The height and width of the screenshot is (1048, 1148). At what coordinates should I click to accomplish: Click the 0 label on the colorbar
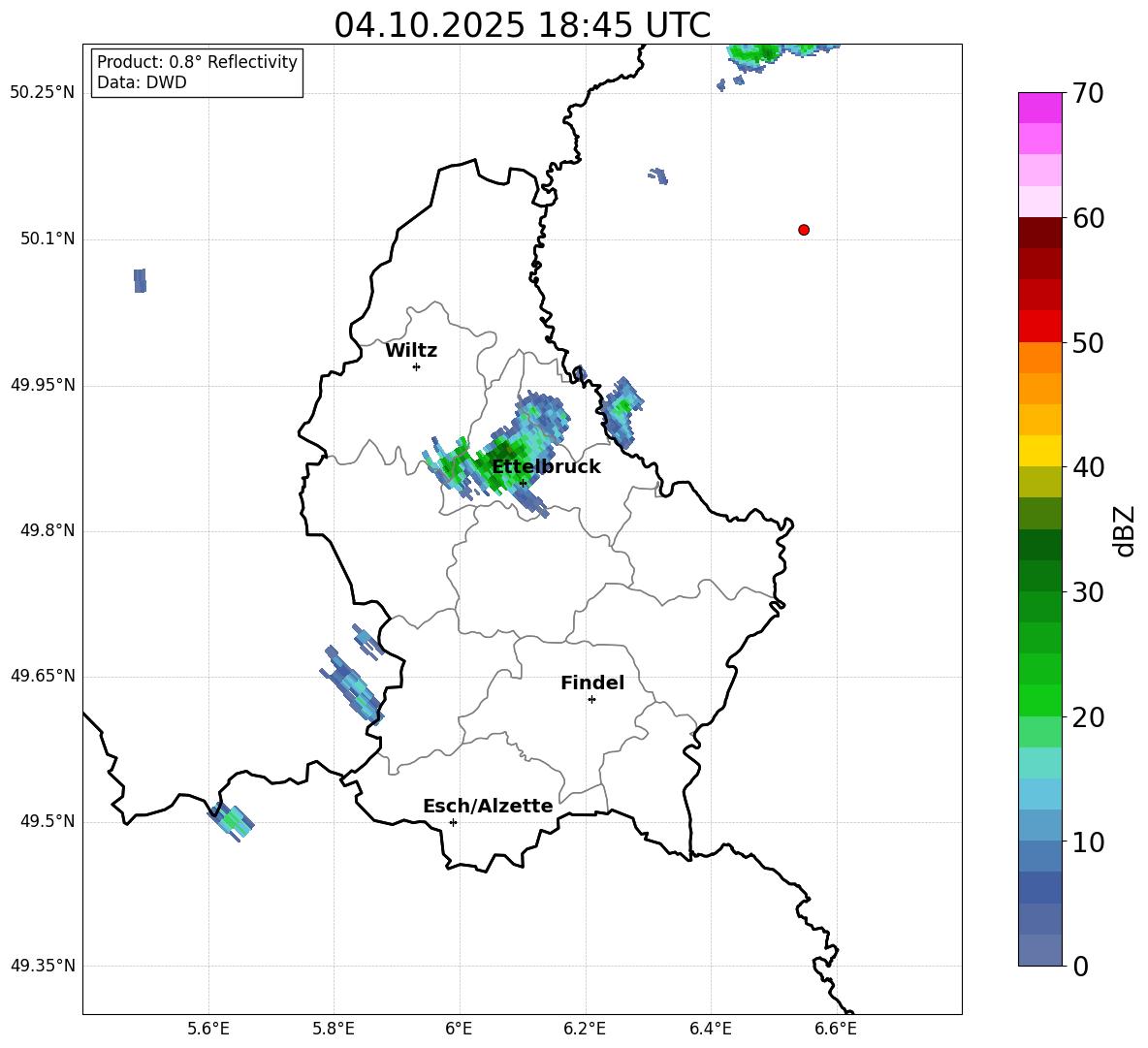(x=1080, y=966)
